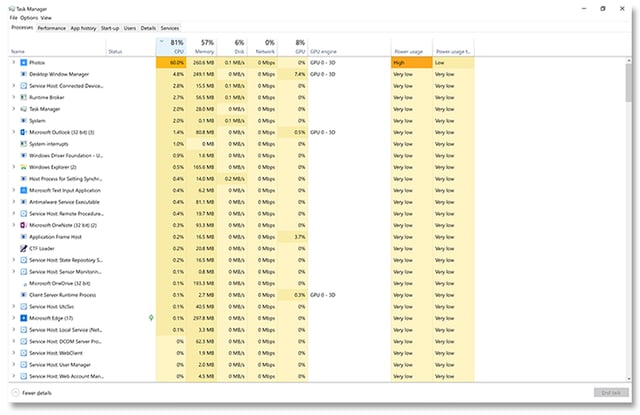640x415 pixels.
Task: Click the System interrupts icon
Action: point(24,144)
